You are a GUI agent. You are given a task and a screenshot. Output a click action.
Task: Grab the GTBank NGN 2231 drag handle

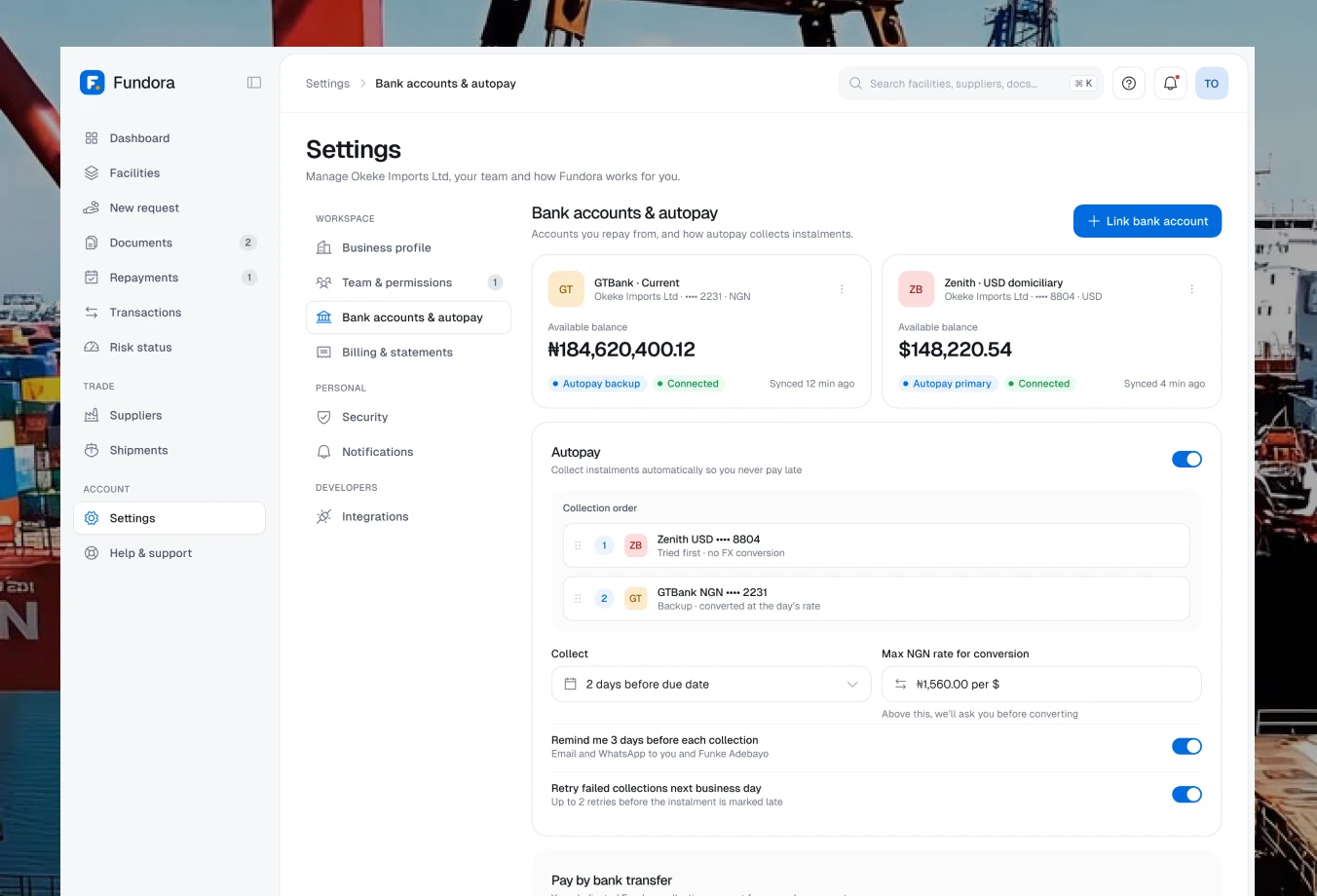pyautogui.click(x=578, y=599)
